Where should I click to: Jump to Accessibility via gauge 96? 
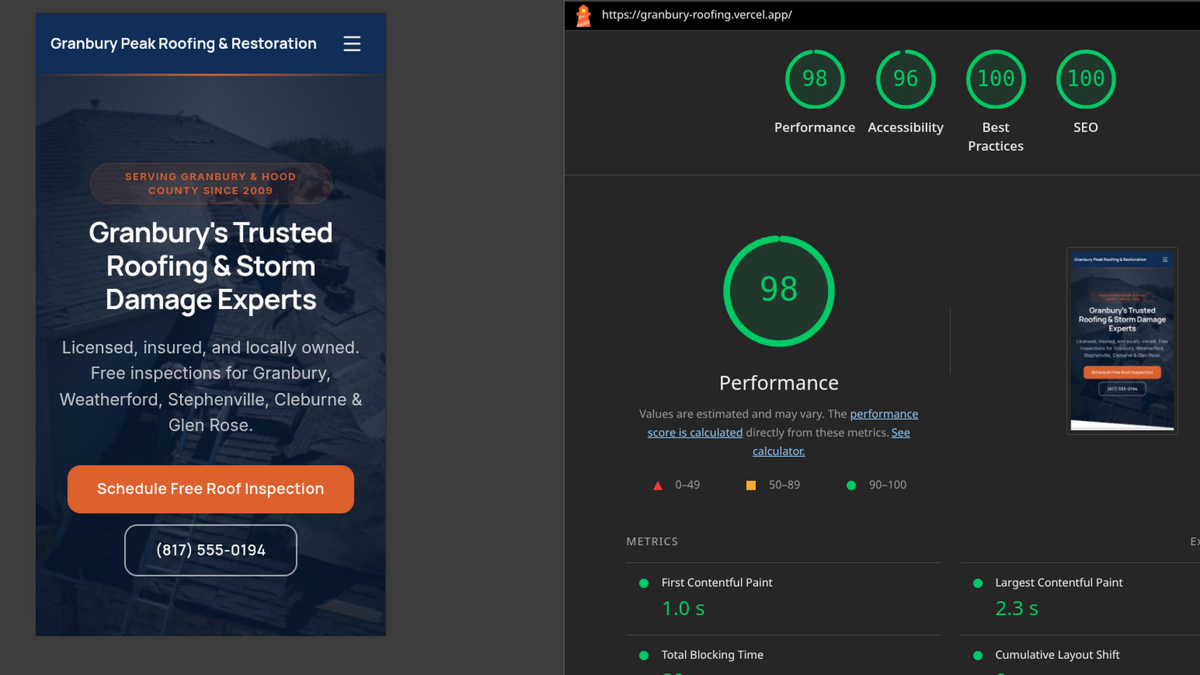(905, 79)
